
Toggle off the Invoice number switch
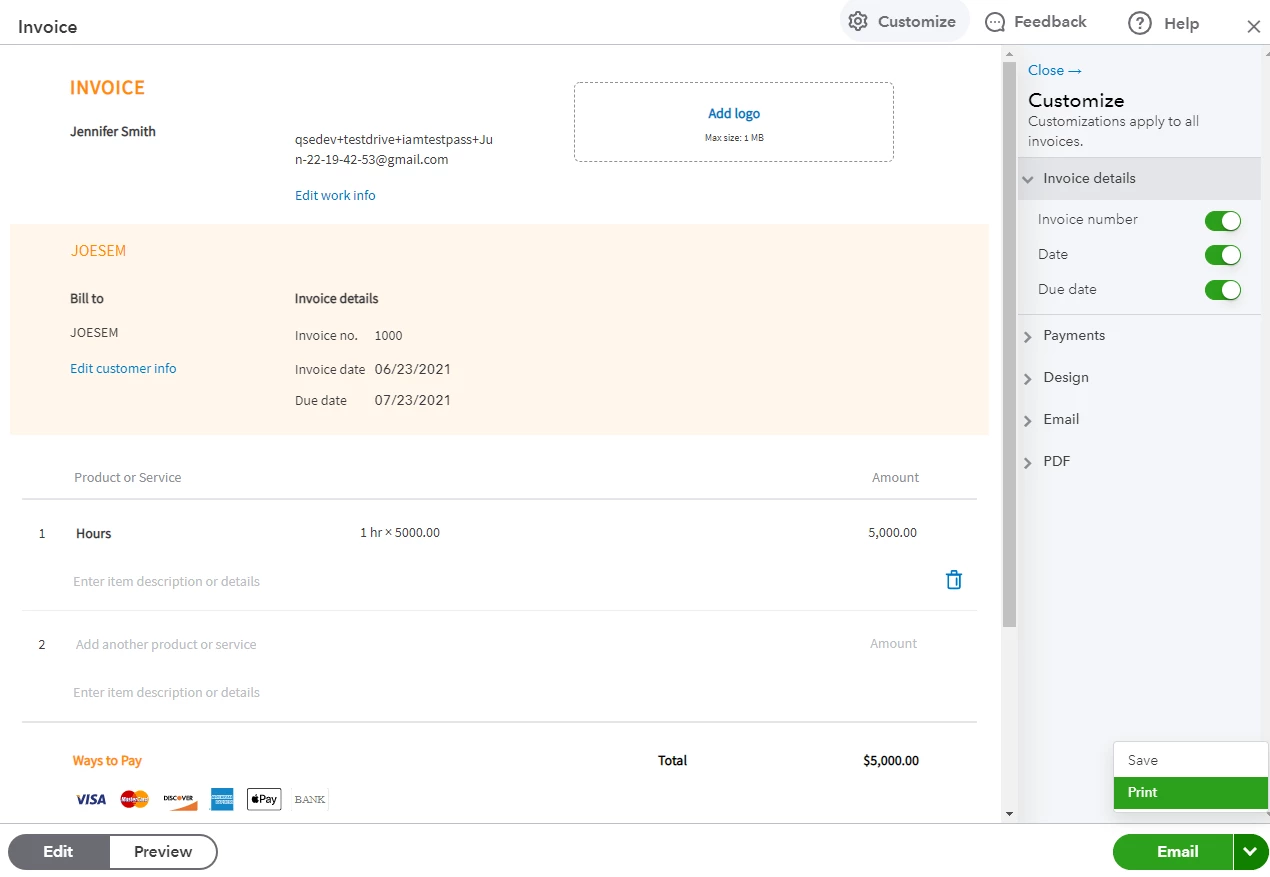(x=1223, y=221)
